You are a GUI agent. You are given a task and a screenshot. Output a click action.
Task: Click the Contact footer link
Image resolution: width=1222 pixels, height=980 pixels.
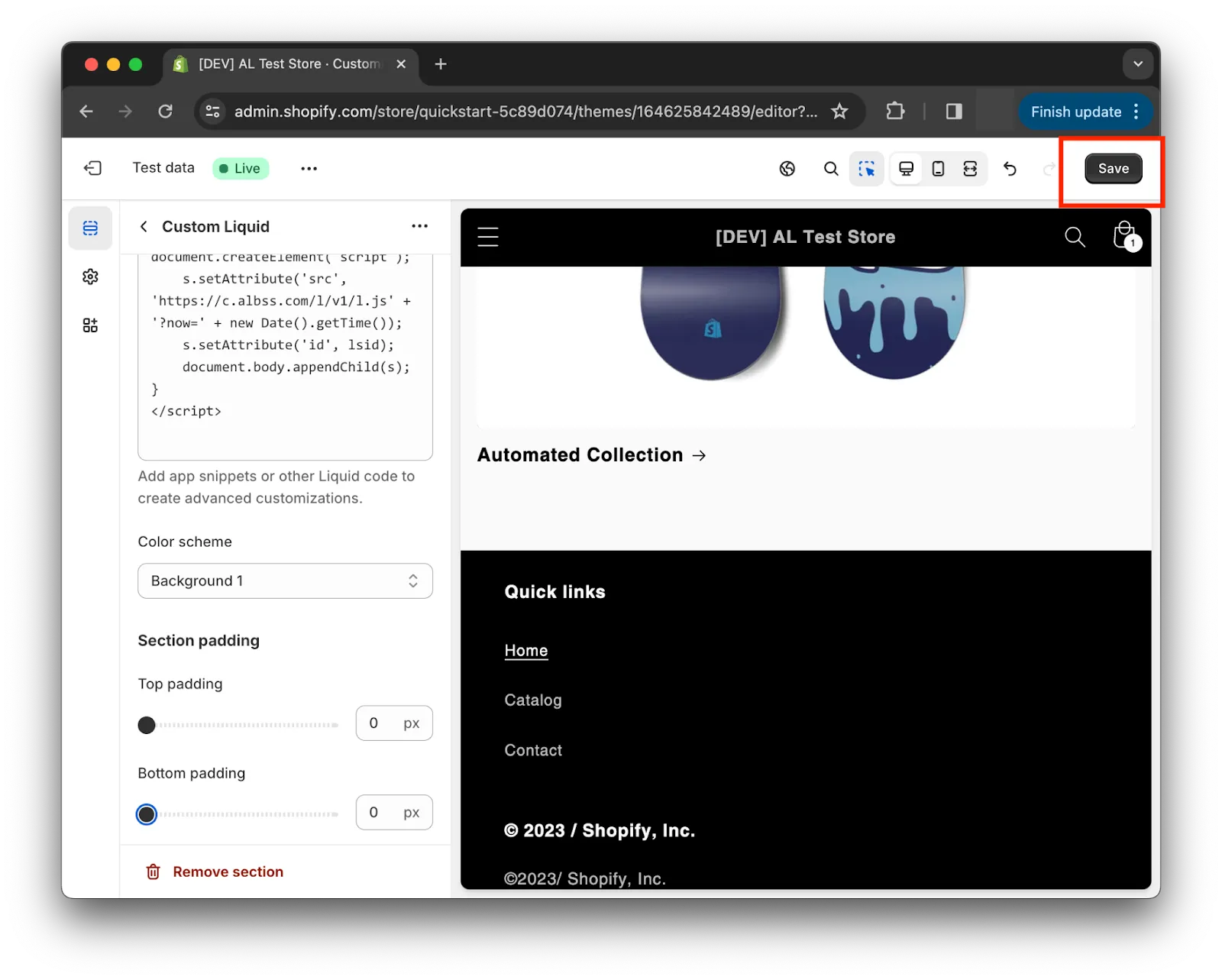pos(533,751)
